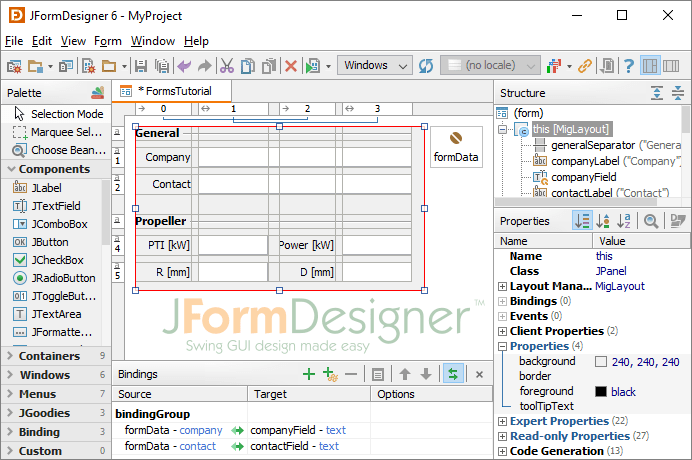
Task: Collapse the 'this [MigLayout]' tree node
Action: [x=502, y=130]
